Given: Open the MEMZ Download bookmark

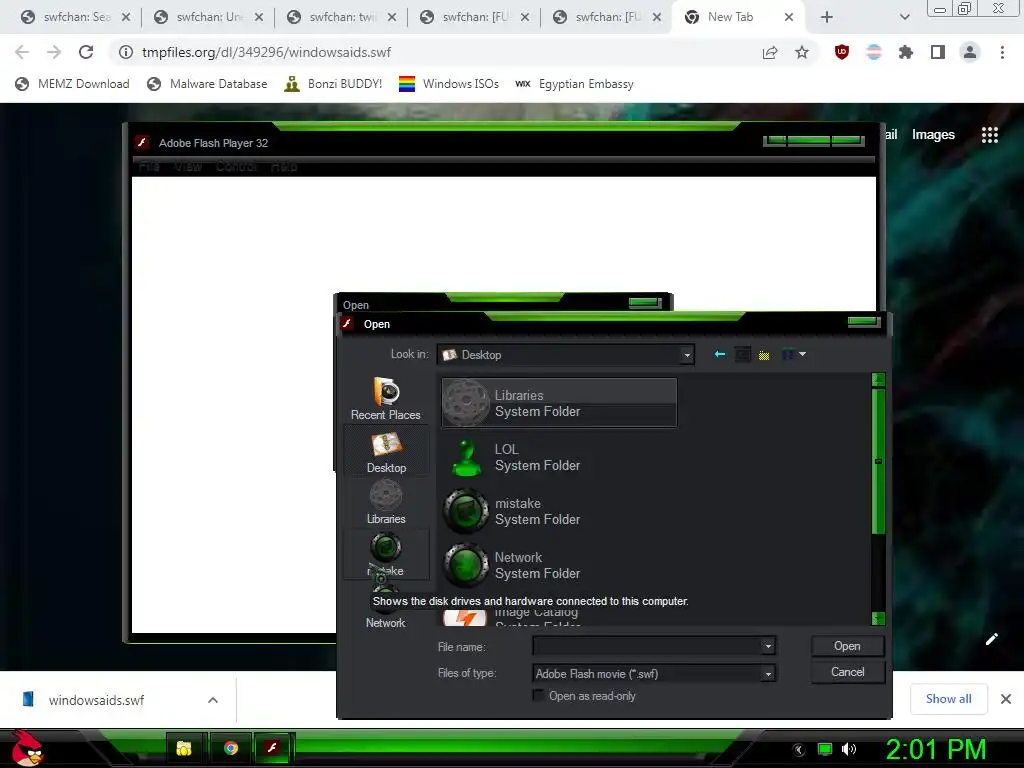Looking at the screenshot, I should [x=72, y=84].
